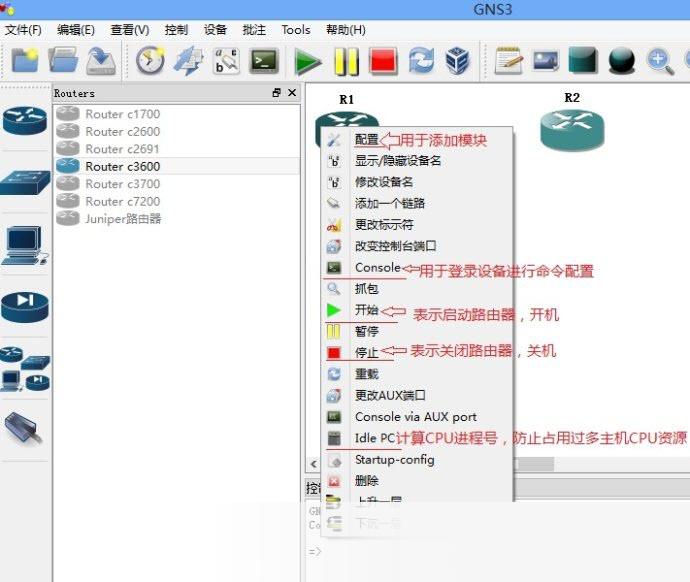
Task: Open the 文件(F) menu
Action: pos(23,30)
